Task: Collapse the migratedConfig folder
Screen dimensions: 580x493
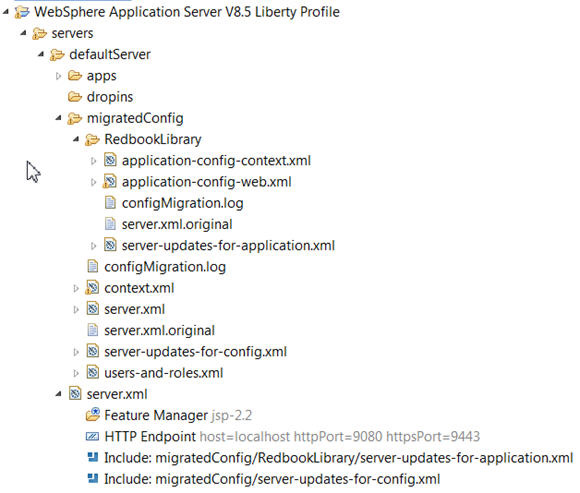Action: [x=58, y=118]
